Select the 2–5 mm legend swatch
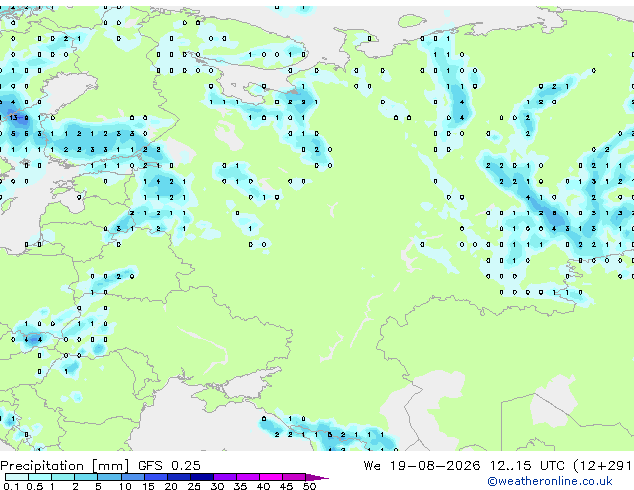634x490 pixels. click(x=86, y=477)
